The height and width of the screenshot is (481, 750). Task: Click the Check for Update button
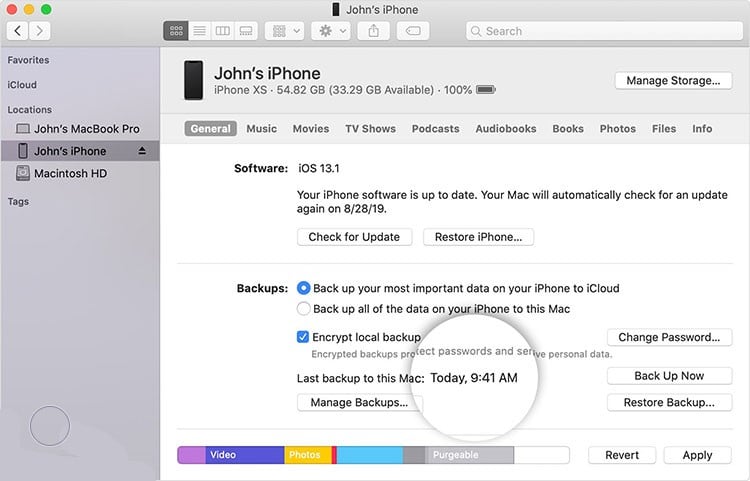pyautogui.click(x=354, y=237)
